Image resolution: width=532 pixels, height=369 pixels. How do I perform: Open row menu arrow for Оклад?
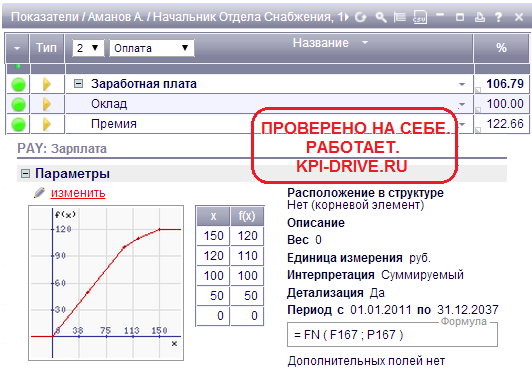462,105
